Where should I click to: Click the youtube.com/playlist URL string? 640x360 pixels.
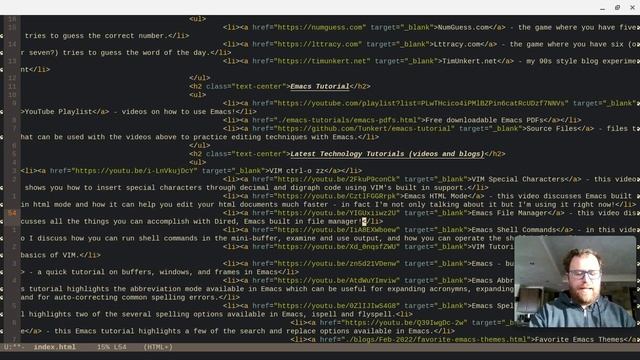pos(421,103)
